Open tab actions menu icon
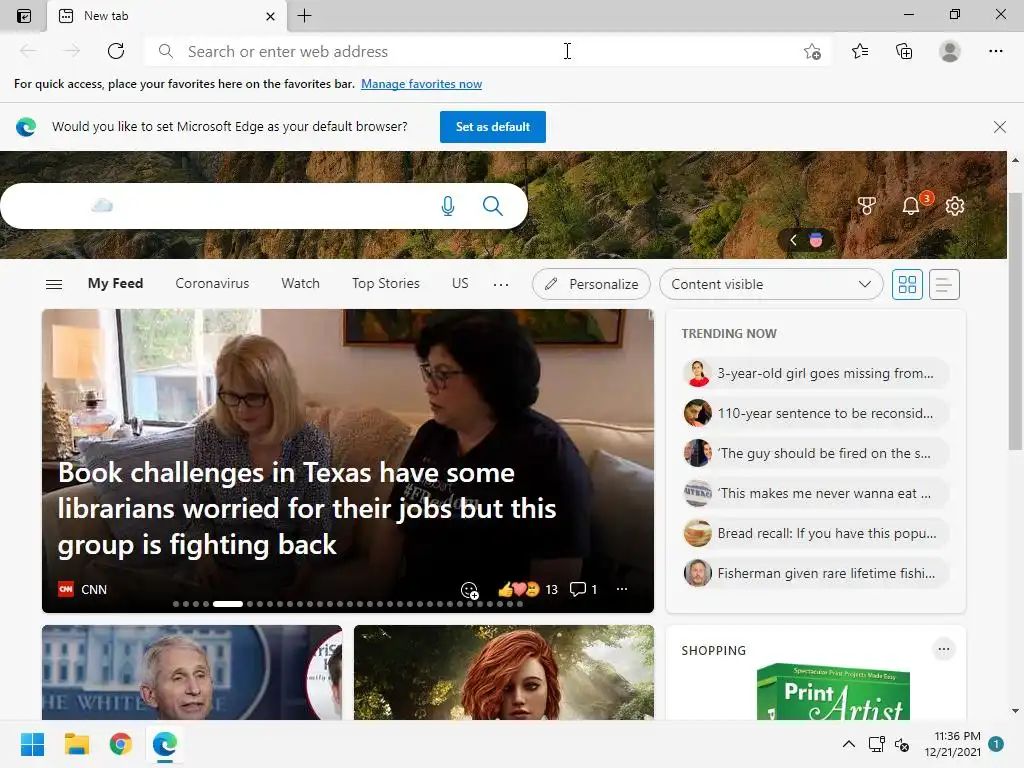The image size is (1024, 768). (x=24, y=16)
